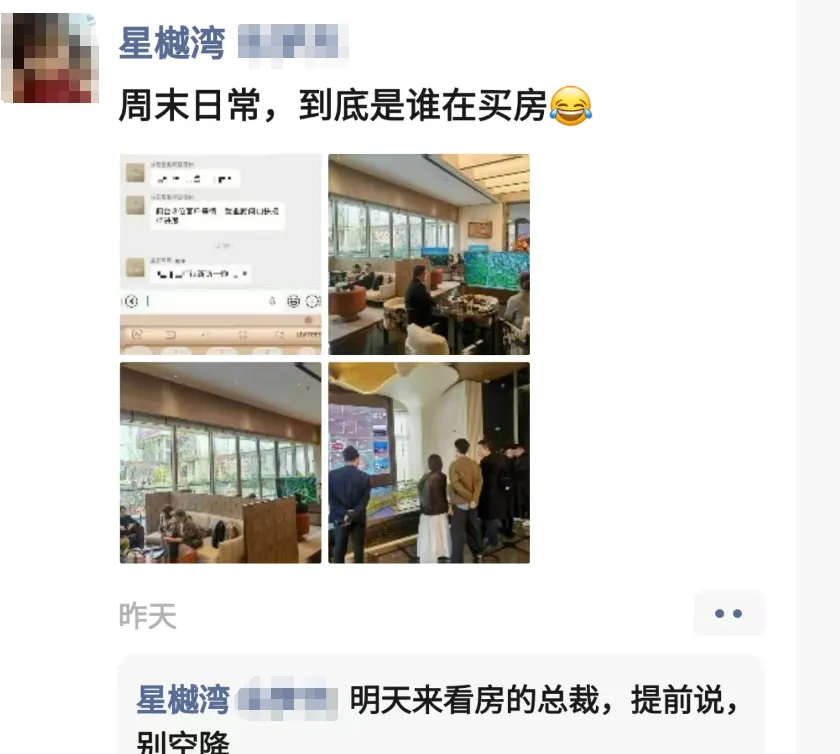Image resolution: width=840 pixels, height=754 pixels.
Task: Click the blurred name inside the comment
Action: (x=288, y=700)
